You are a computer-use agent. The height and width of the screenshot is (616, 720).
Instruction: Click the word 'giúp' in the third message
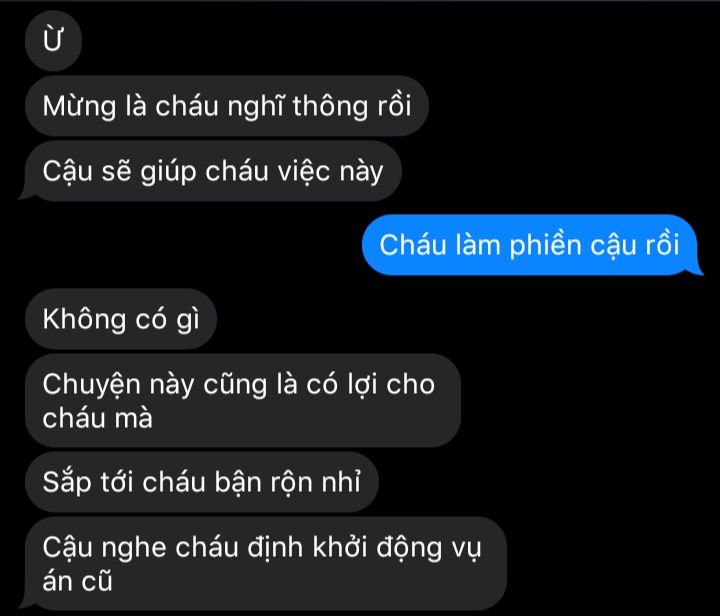[169, 173]
